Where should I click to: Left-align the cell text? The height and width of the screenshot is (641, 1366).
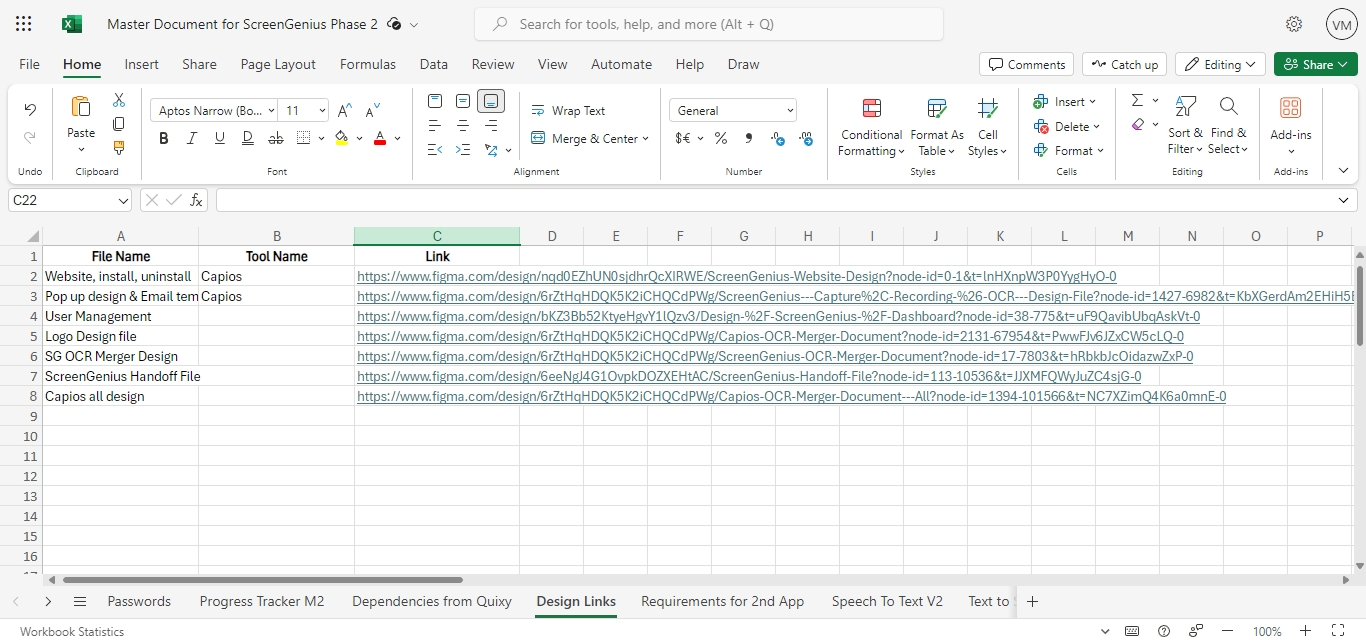(435, 126)
